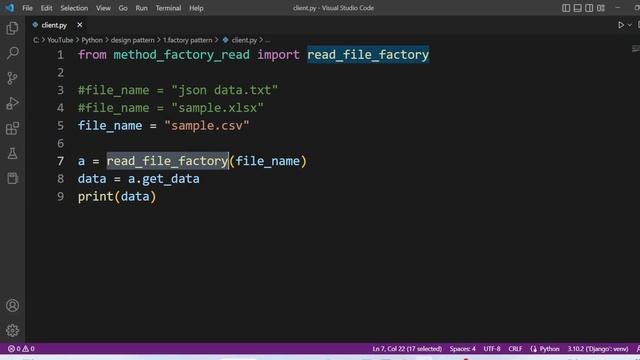This screenshot has width=640, height=360.
Task: Toggle the secondary side bar layout icon
Action: click(589, 8)
